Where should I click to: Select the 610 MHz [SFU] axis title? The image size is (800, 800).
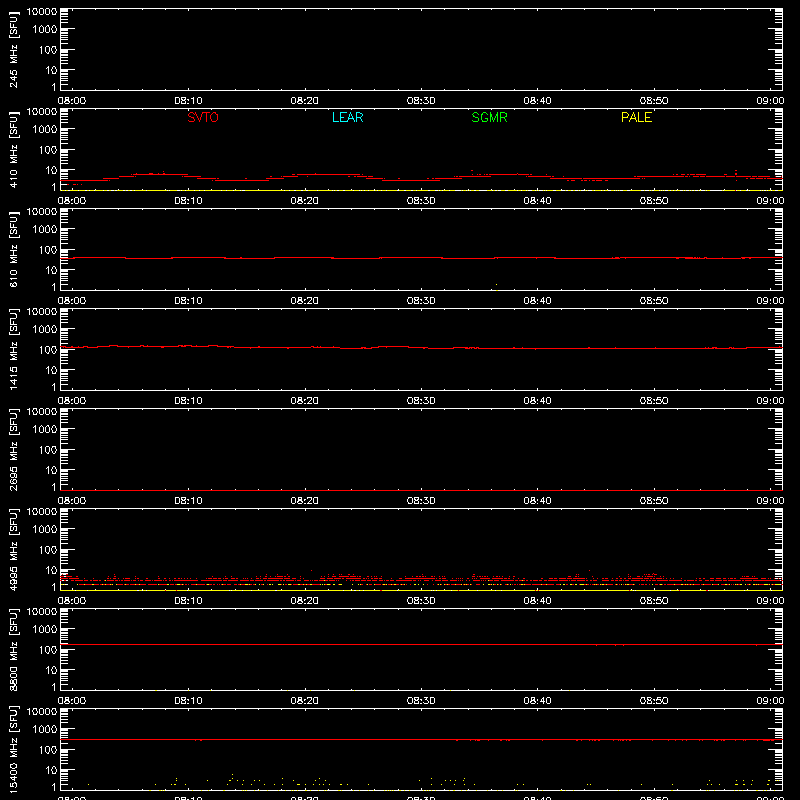tap(13, 249)
